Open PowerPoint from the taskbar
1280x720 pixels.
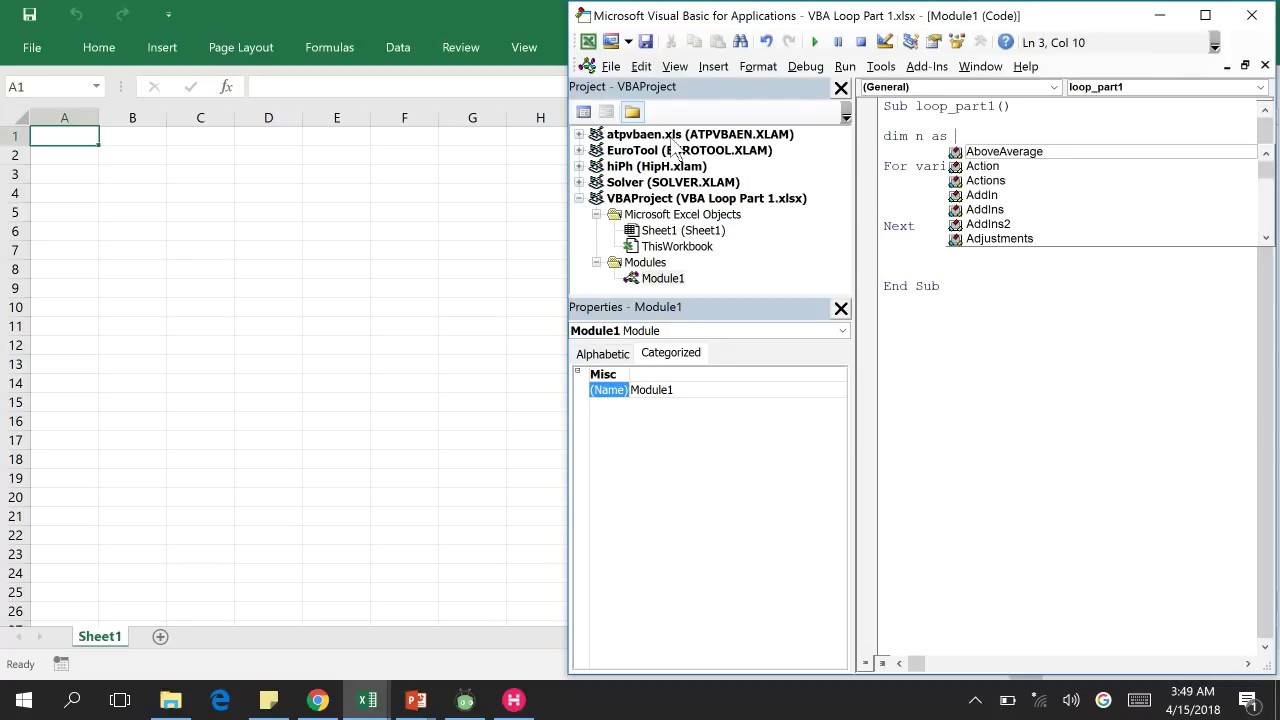(416, 700)
